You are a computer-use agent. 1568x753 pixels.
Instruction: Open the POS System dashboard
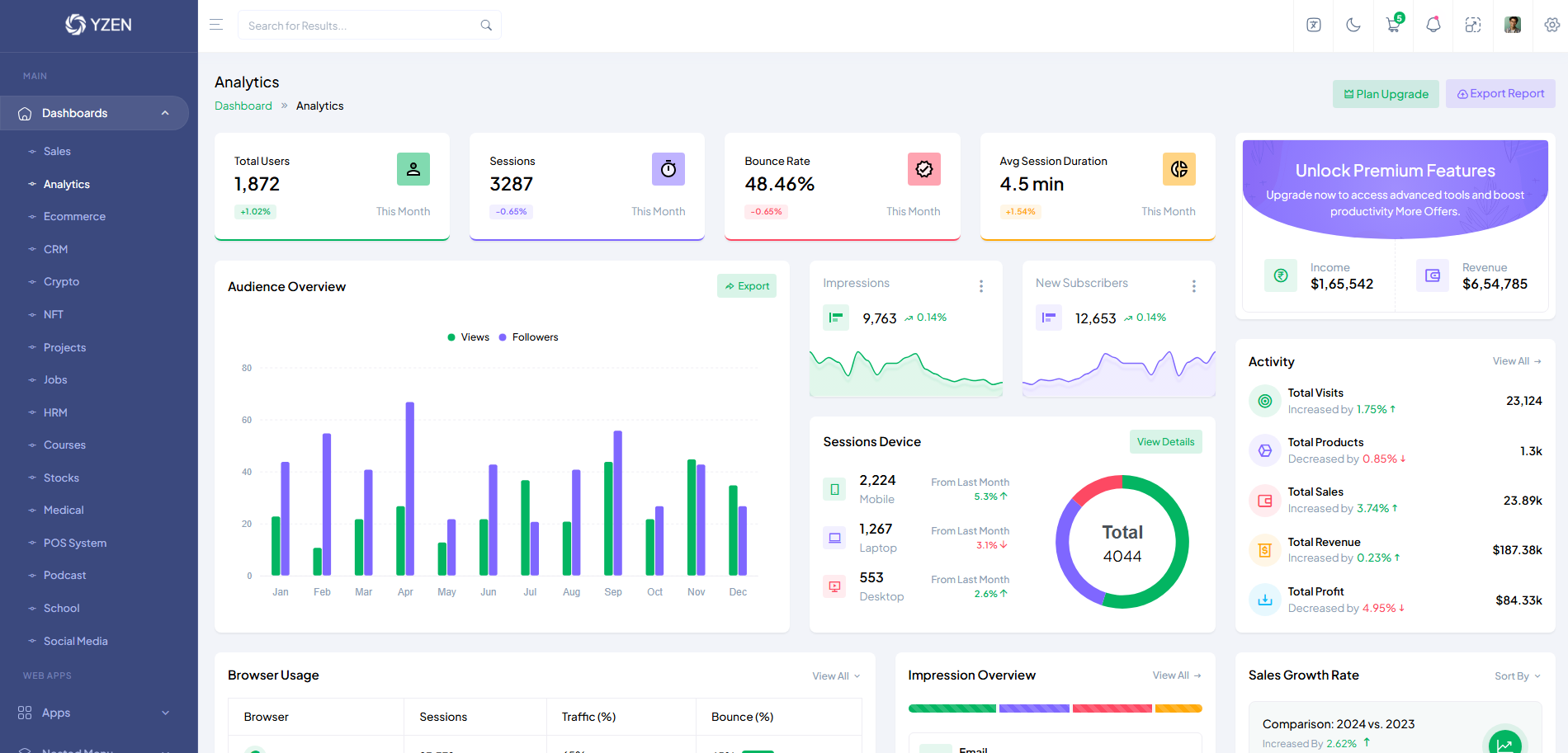coord(75,543)
